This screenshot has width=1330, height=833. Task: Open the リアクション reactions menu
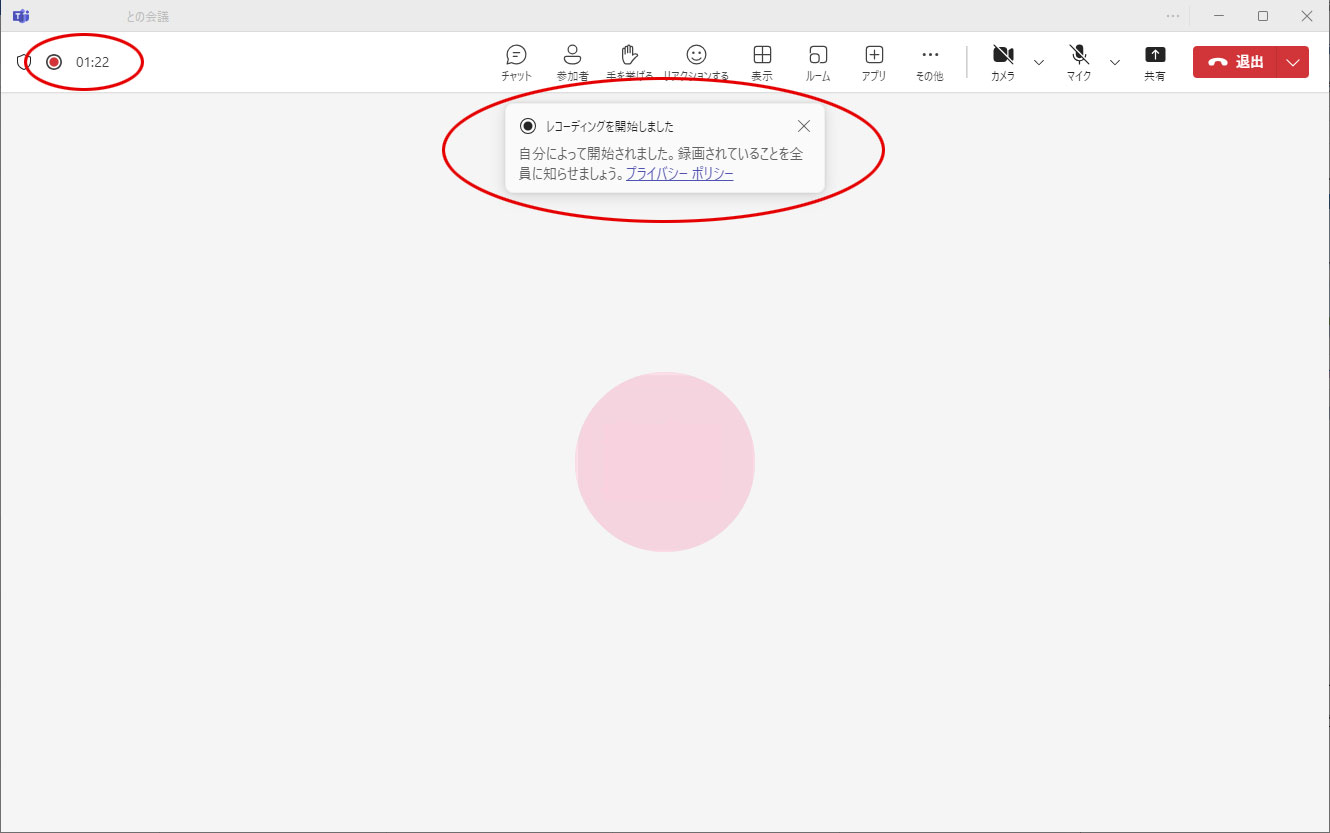coord(696,61)
